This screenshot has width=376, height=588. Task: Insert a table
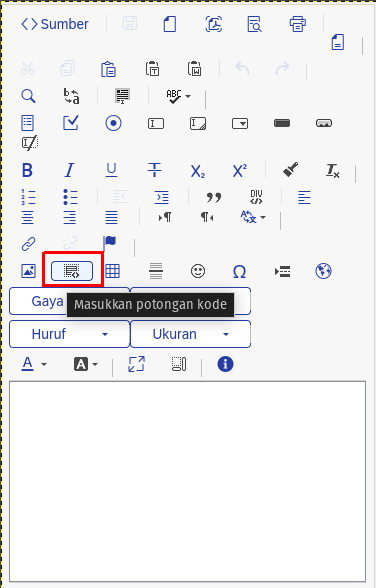click(x=112, y=271)
